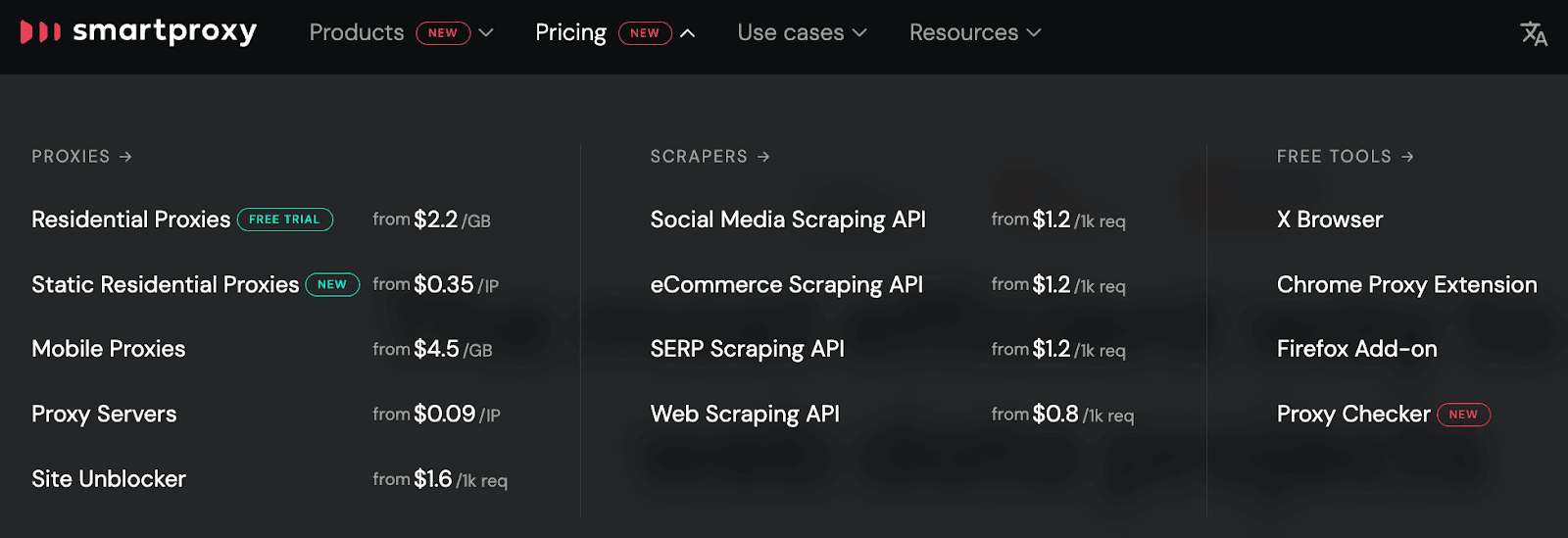This screenshot has width=1568, height=538.
Task: Click the NEW badge on Static Residential Proxies
Action: click(x=332, y=284)
